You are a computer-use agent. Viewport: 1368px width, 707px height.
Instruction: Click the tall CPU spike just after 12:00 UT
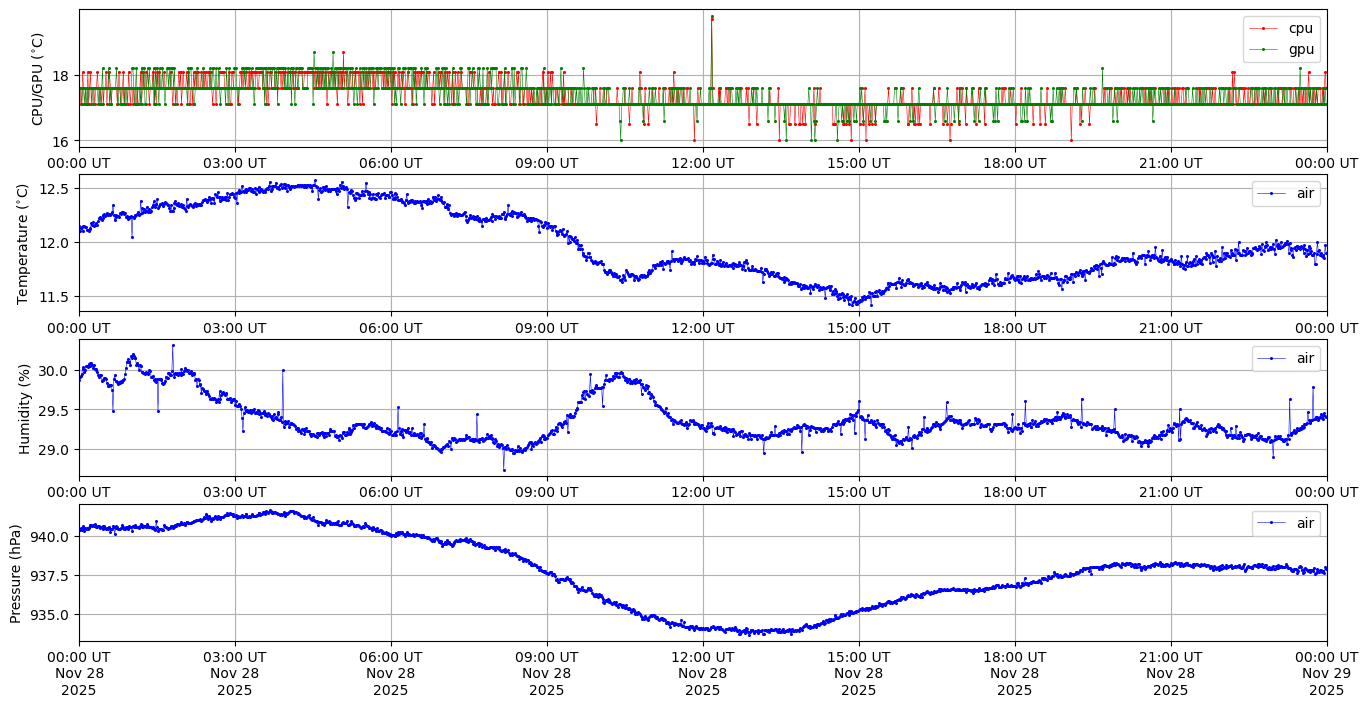click(x=712, y=18)
